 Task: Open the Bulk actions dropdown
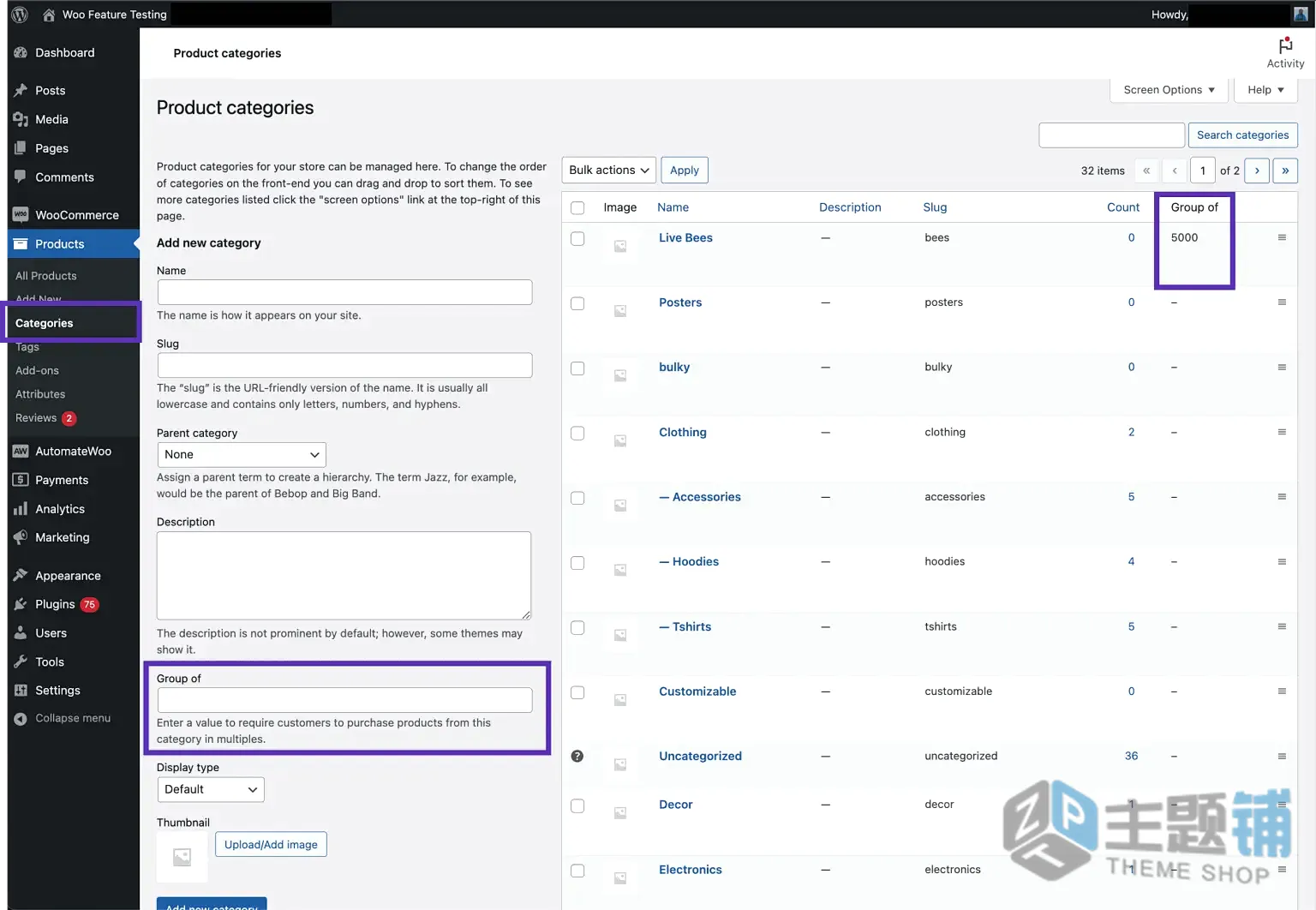point(609,170)
